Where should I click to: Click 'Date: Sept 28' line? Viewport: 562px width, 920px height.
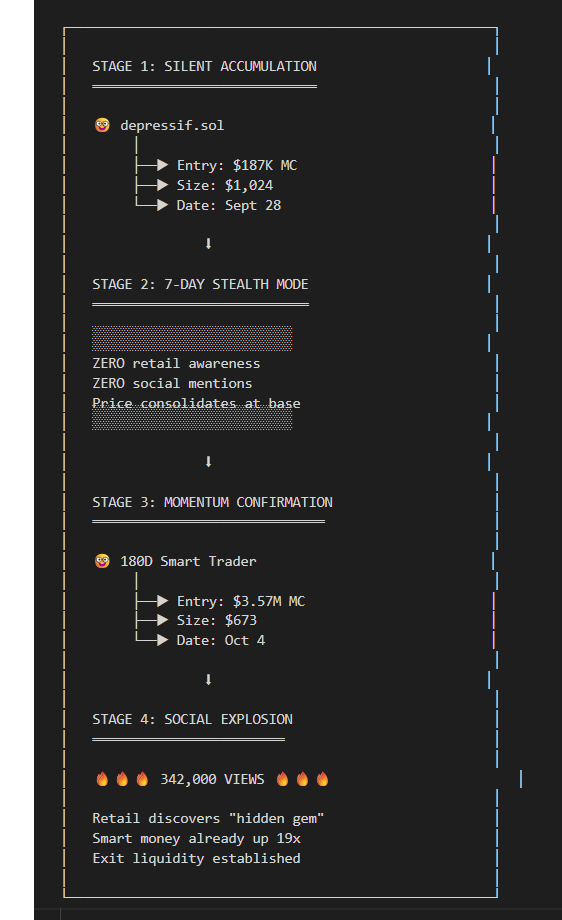coord(229,205)
